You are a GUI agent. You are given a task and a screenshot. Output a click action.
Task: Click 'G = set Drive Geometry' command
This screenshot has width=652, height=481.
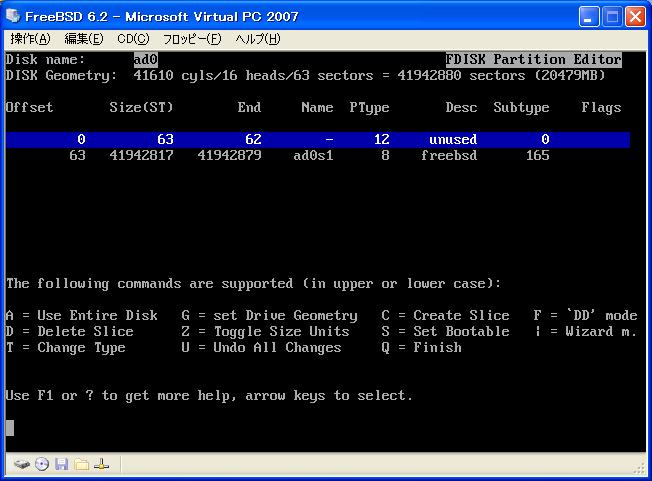tap(269, 315)
